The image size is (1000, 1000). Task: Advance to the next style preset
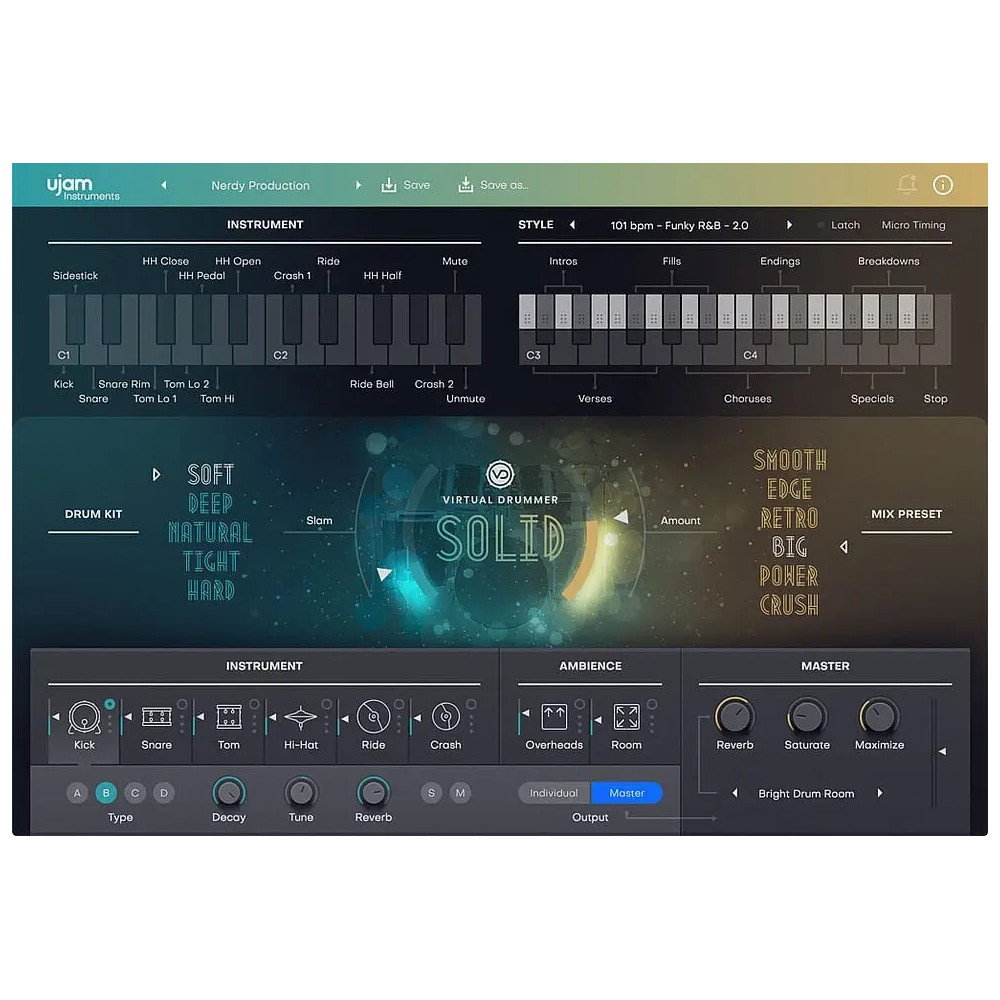[789, 225]
